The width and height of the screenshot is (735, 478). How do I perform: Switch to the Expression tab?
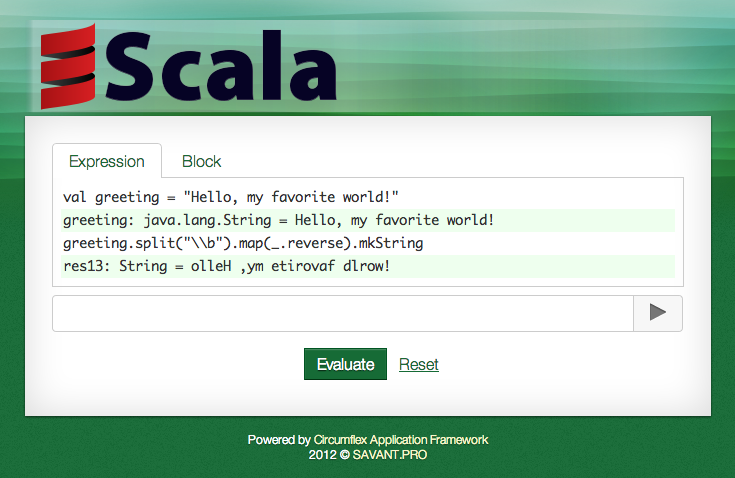(106, 161)
